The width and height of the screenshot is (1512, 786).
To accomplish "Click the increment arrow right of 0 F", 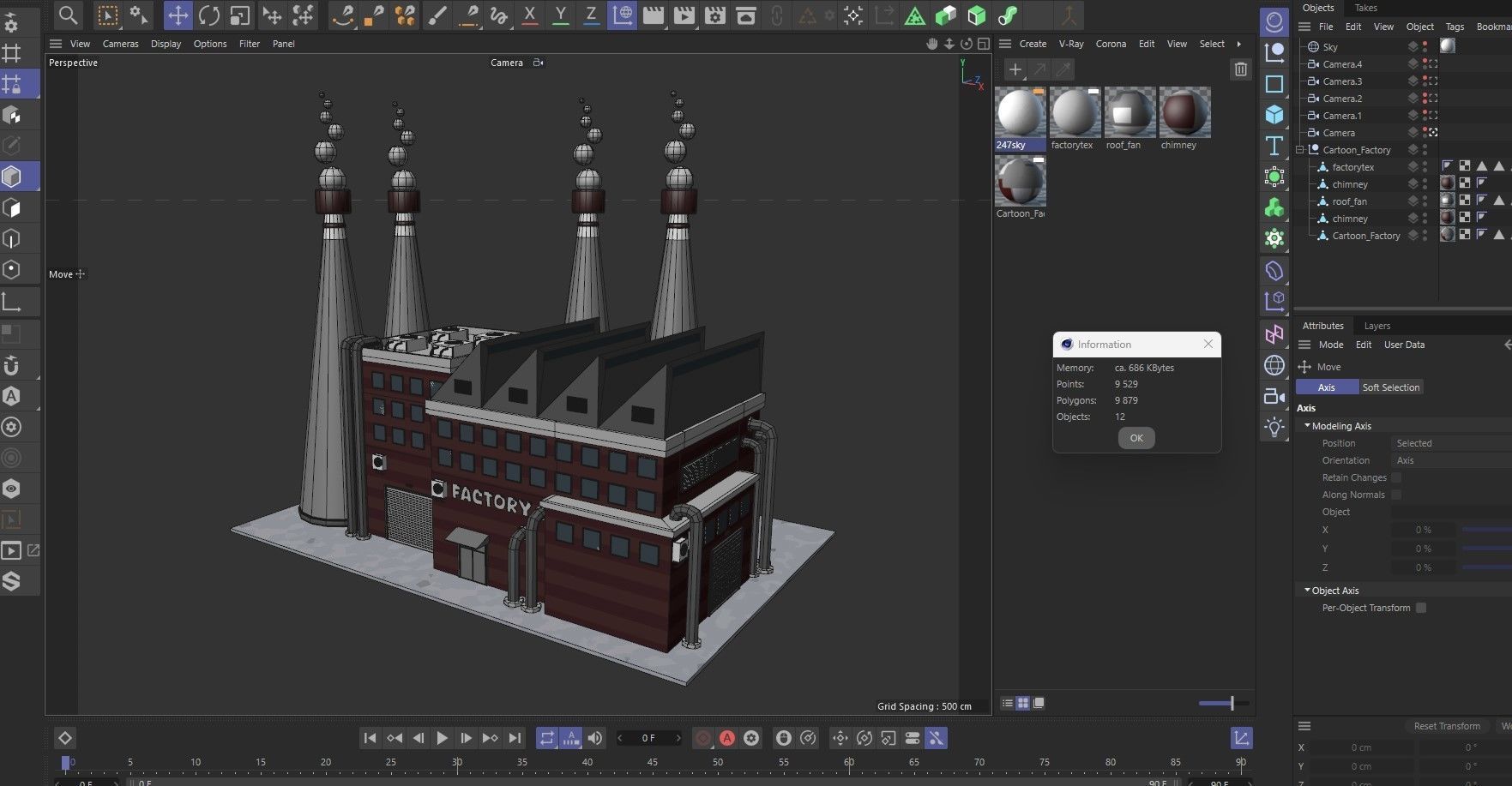I will click(678, 738).
